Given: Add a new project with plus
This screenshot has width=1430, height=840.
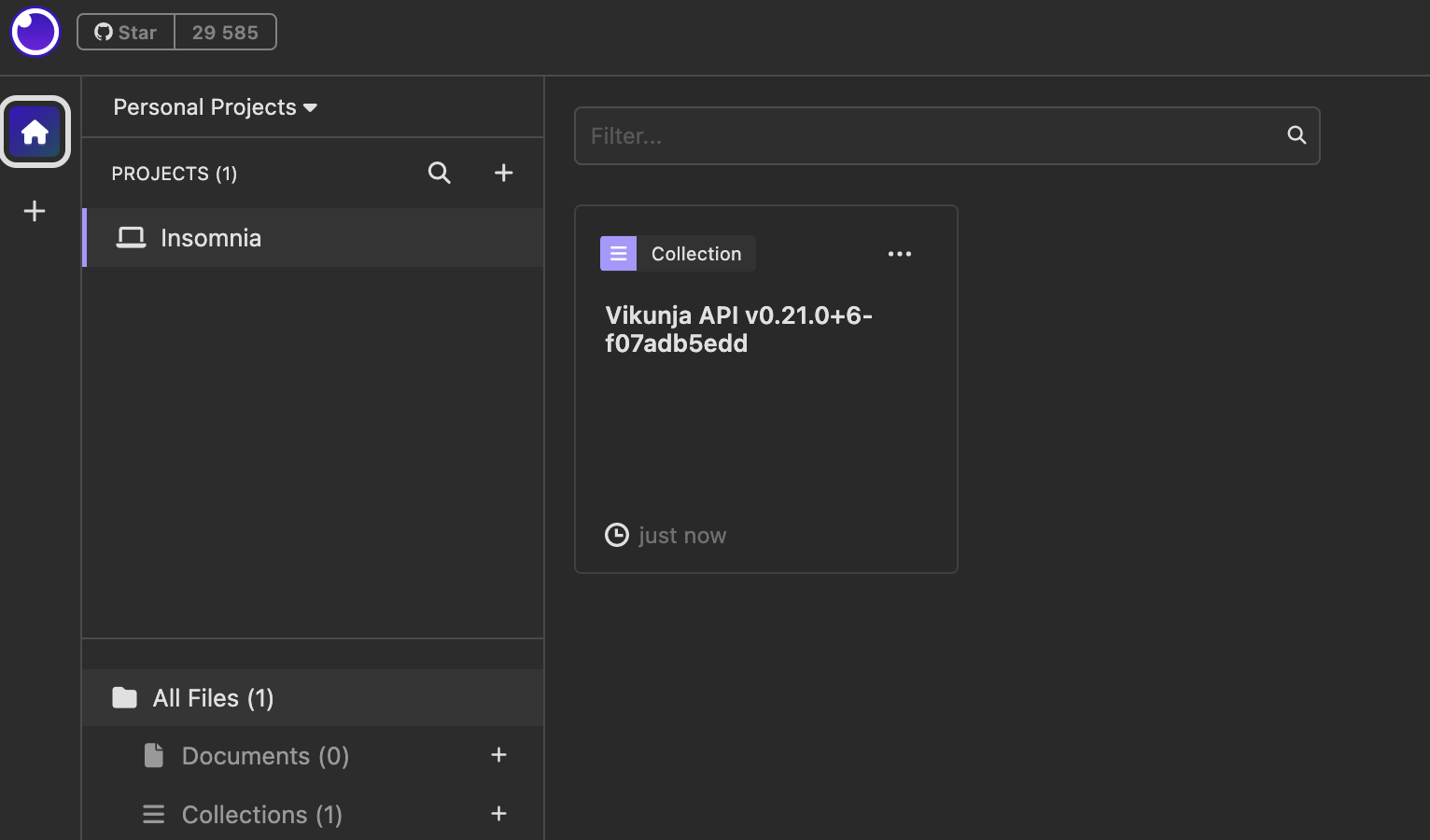Looking at the screenshot, I should (503, 173).
